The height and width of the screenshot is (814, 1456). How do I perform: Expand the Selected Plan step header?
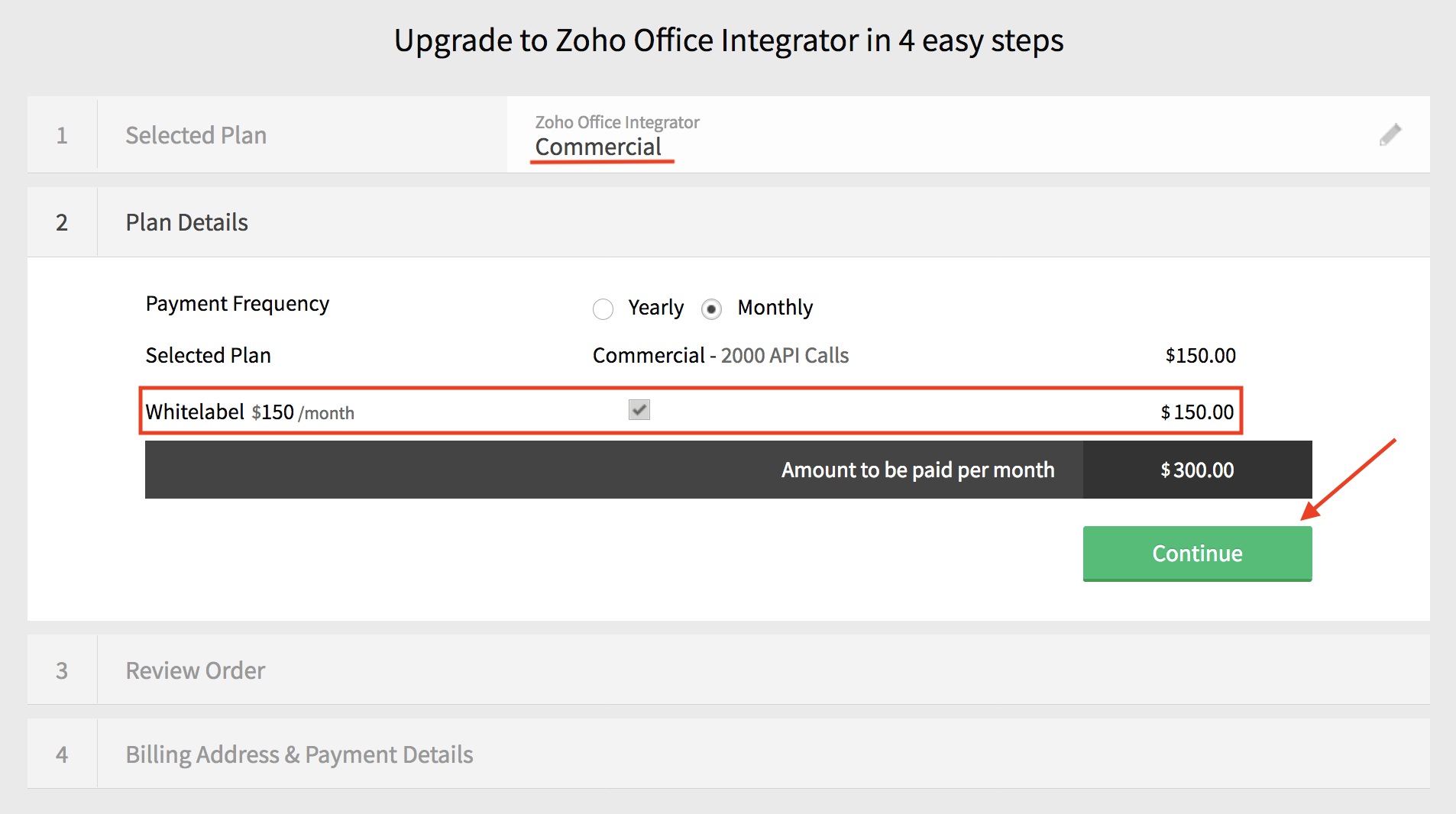(x=196, y=135)
